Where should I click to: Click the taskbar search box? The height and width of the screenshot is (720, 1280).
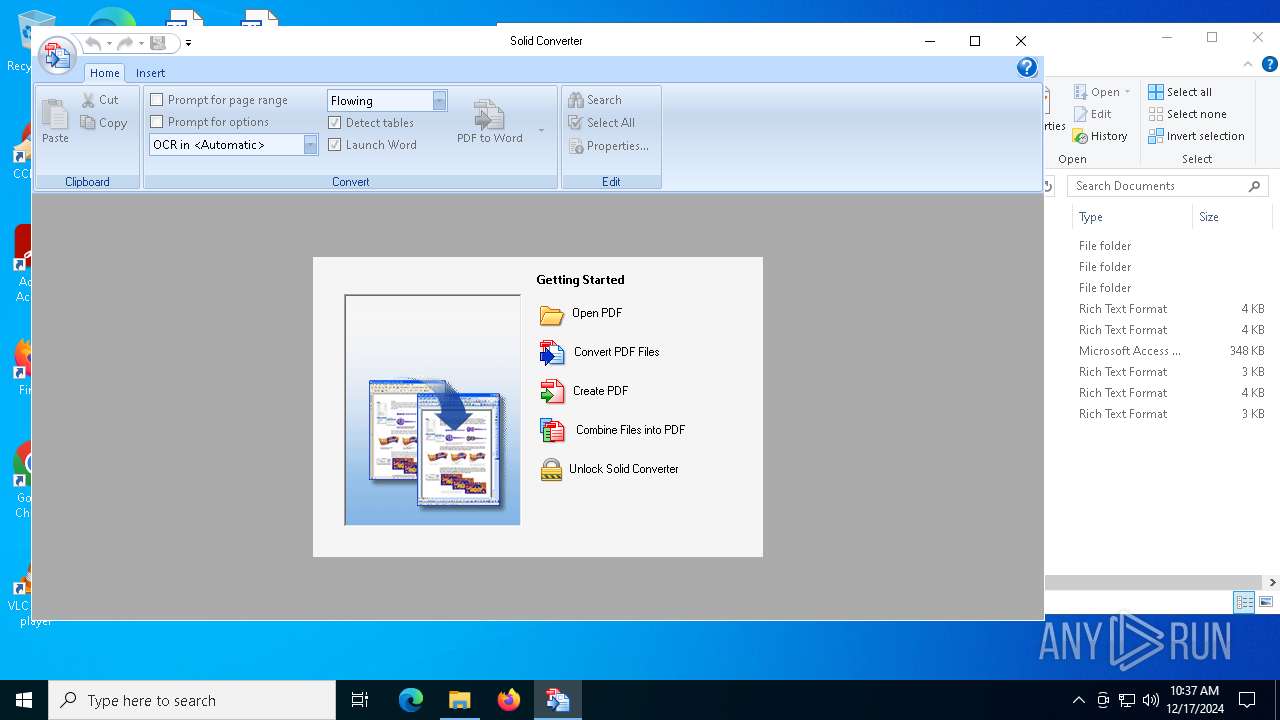click(x=192, y=700)
